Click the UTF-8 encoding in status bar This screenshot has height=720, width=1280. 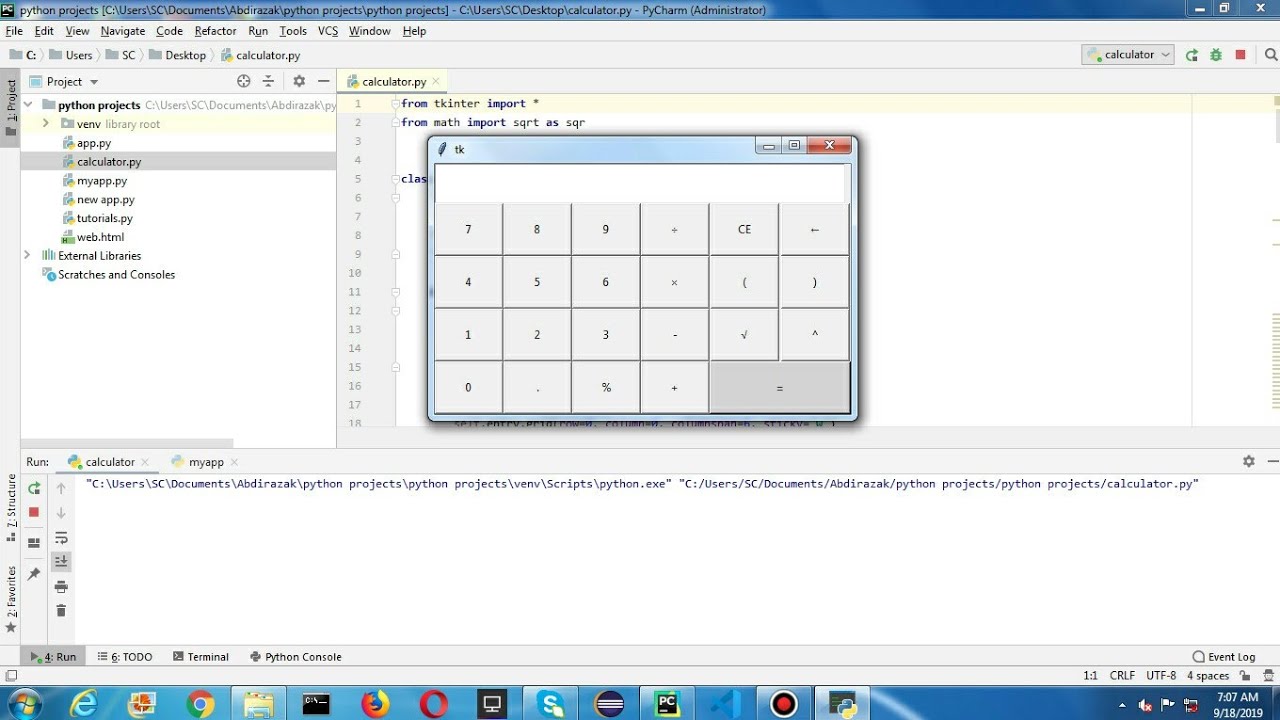pyautogui.click(x=1161, y=675)
